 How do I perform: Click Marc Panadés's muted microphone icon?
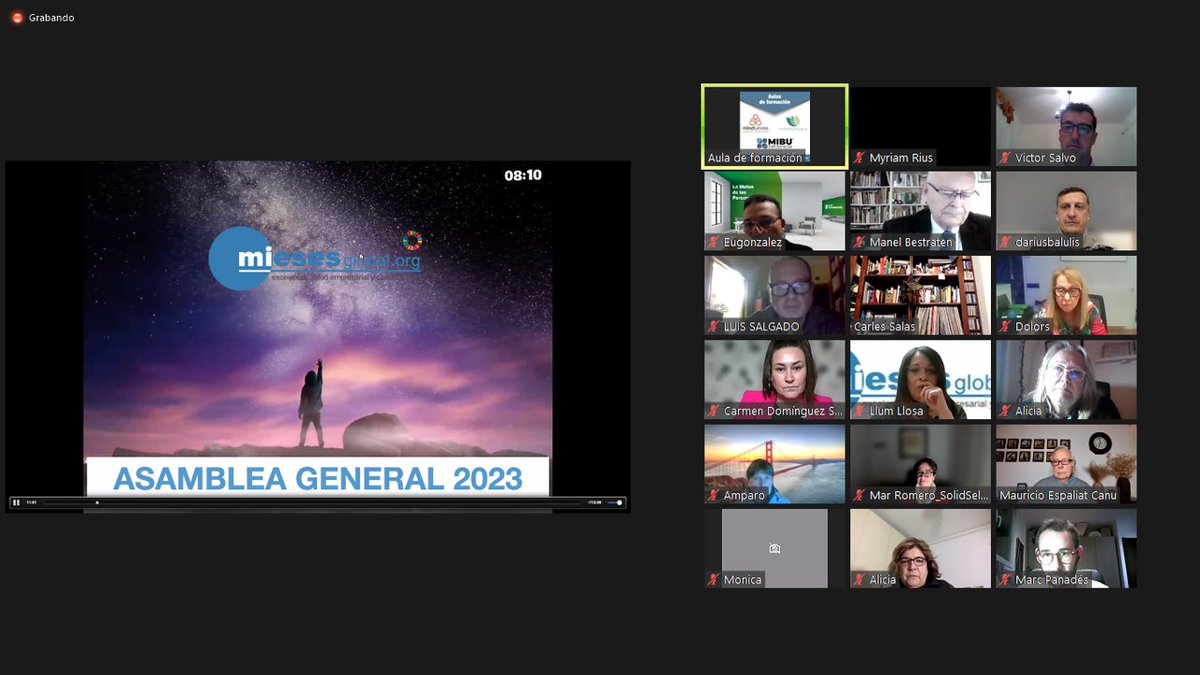point(1005,580)
